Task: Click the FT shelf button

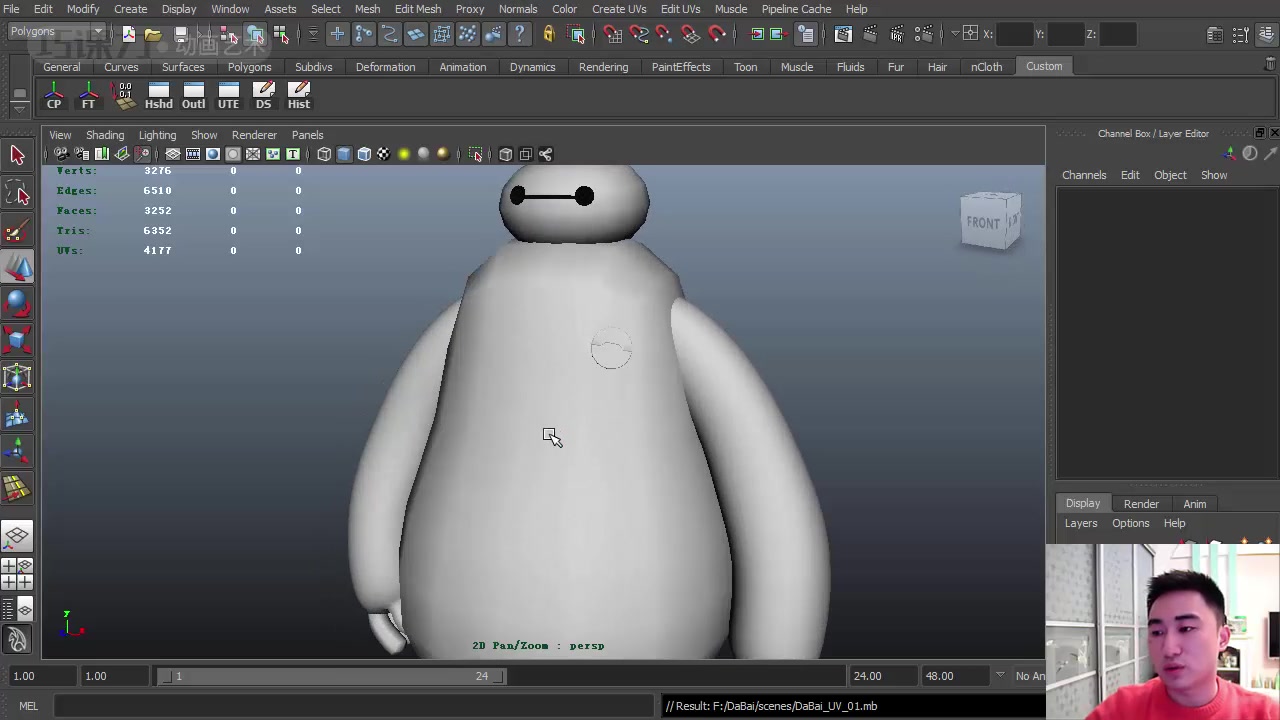Action: click(88, 96)
